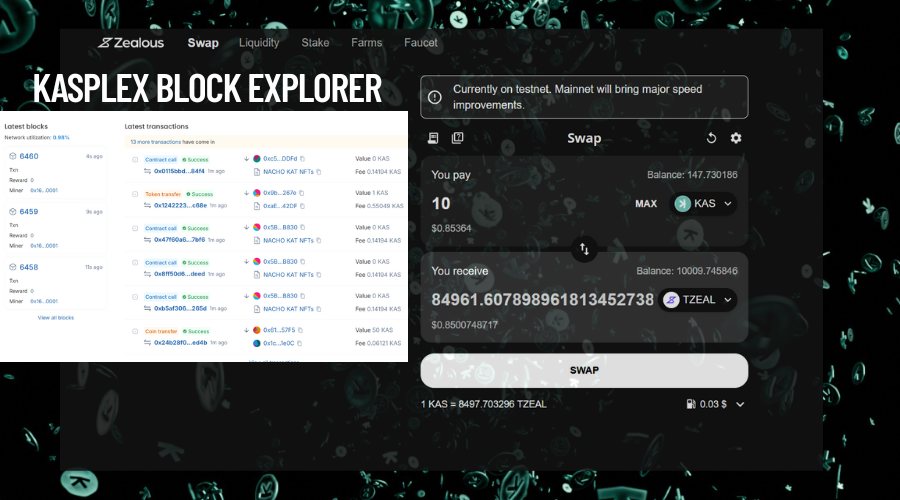The height and width of the screenshot is (500, 900).
Task: Click avatar icon of 0x1c...1e0C
Action: click(x=257, y=344)
